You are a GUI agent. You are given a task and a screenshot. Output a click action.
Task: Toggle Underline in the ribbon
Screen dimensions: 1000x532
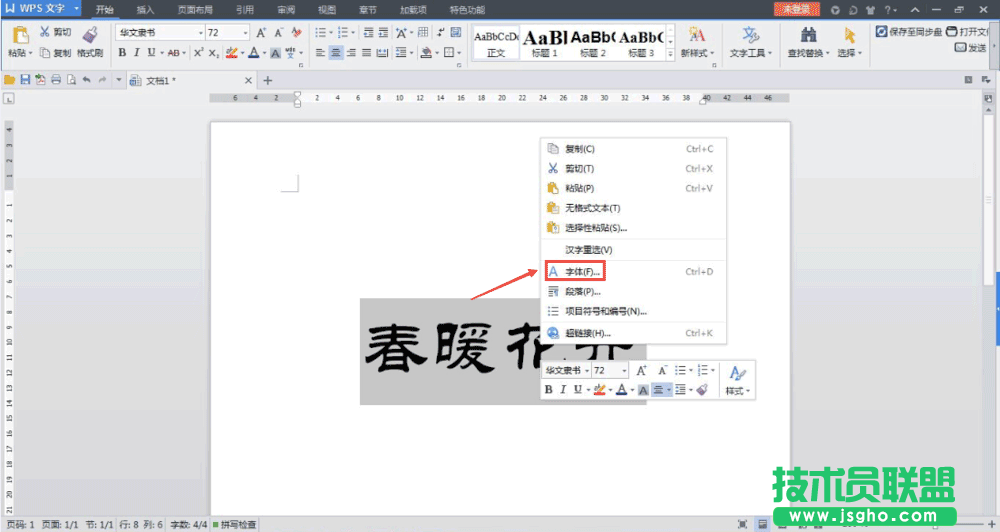click(x=151, y=53)
